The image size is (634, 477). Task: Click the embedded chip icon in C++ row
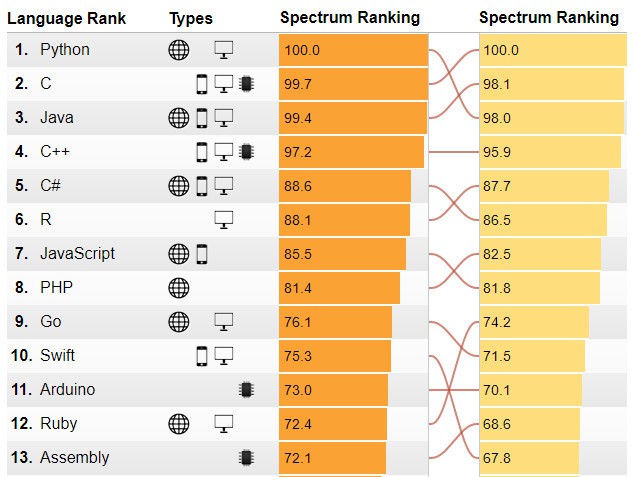[246, 152]
